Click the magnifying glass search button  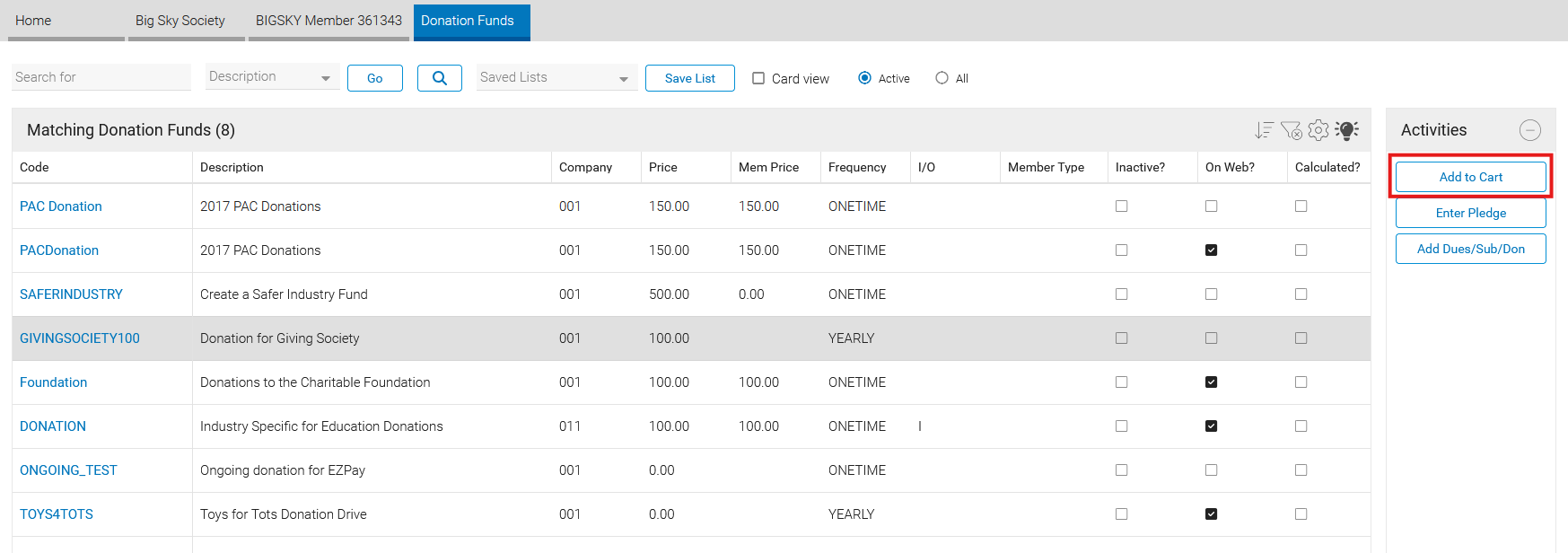pyautogui.click(x=440, y=78)
